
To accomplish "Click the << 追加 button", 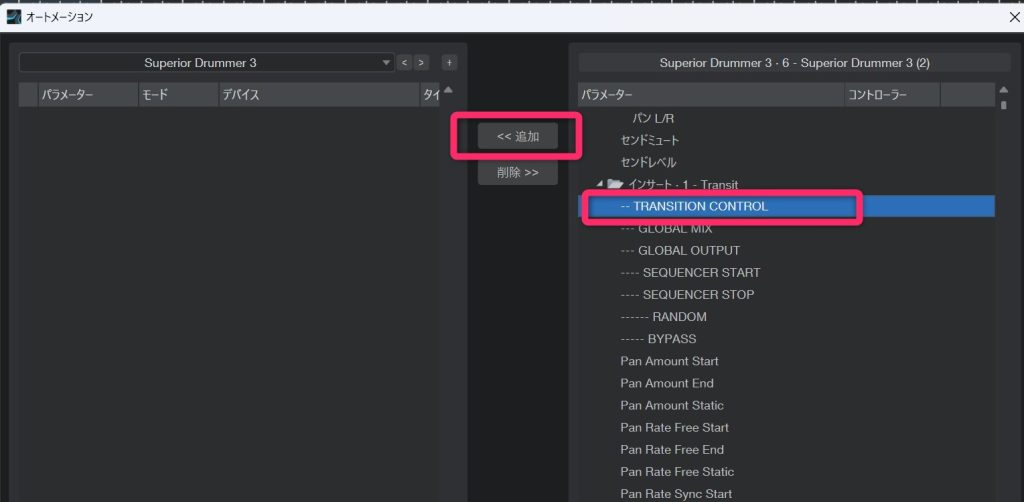I will click(x=517, y=136).
